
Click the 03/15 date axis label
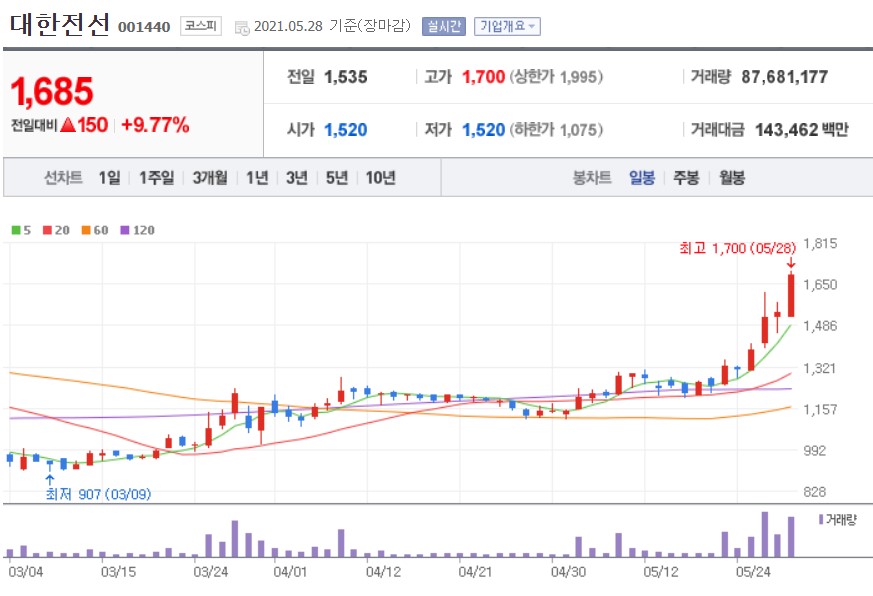coord(118,571)
